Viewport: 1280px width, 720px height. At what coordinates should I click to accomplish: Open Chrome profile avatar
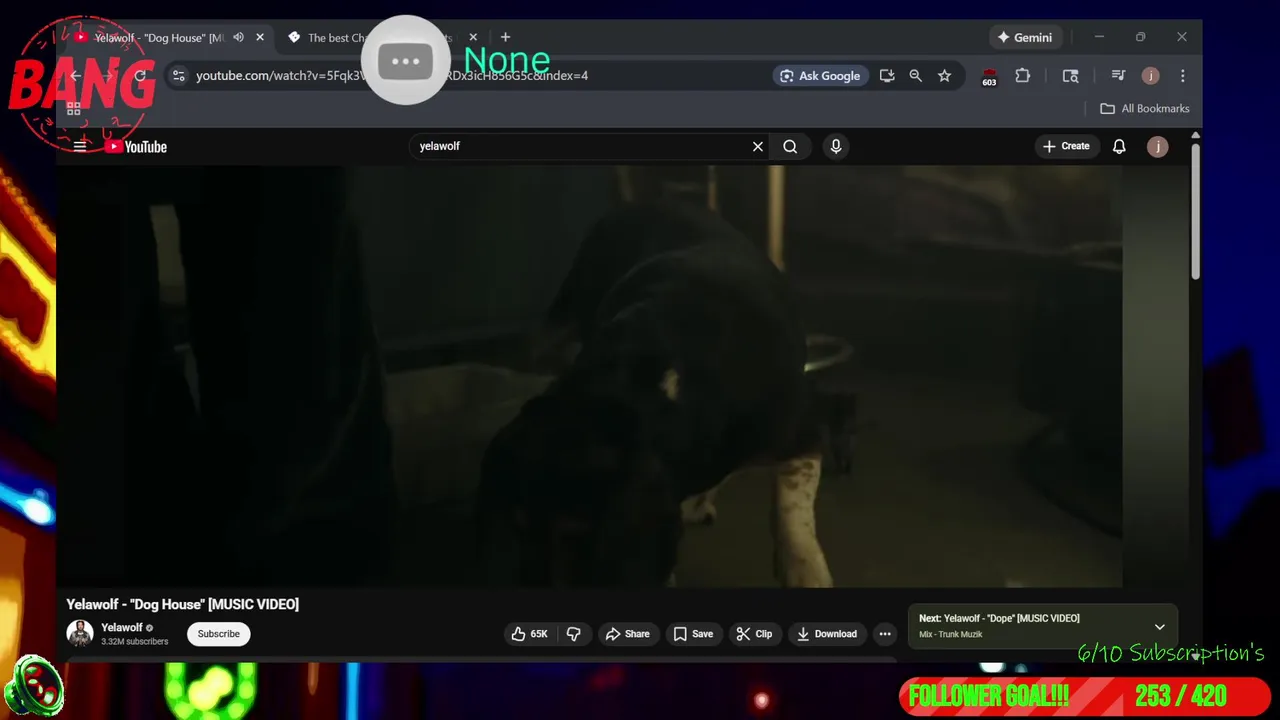(x=1151, y=76)
